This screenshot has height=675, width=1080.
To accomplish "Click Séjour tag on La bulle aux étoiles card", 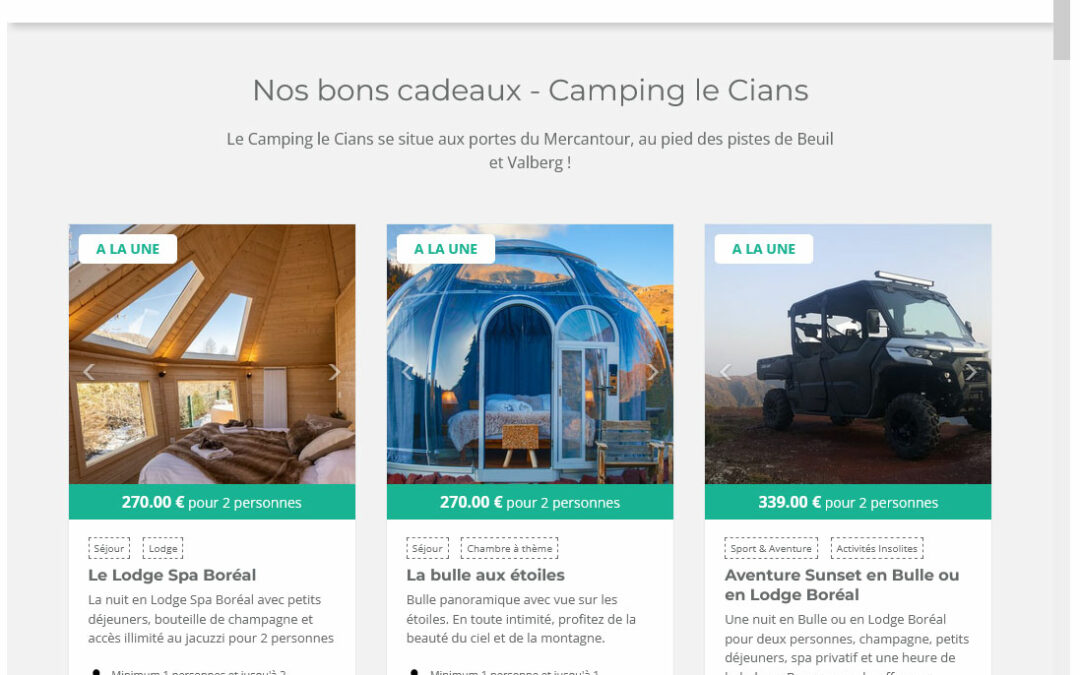I will (x=427, y=548).
